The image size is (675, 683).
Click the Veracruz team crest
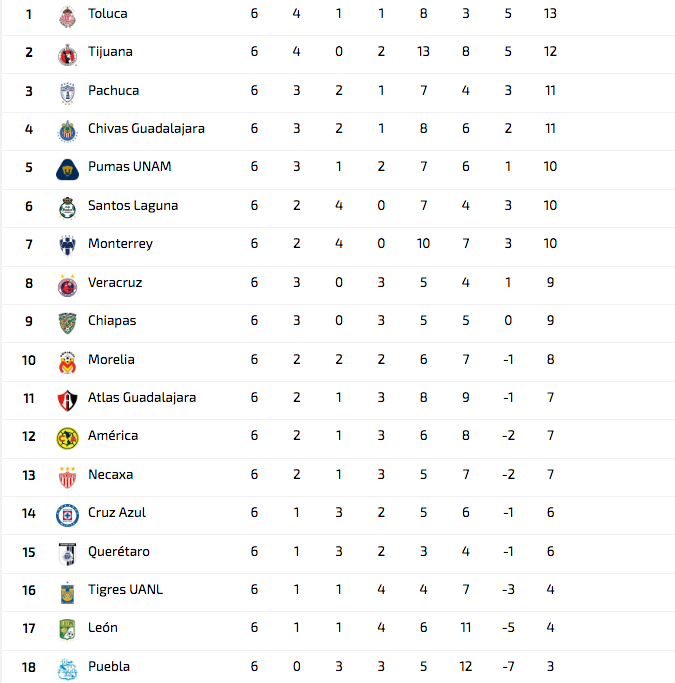68,286
